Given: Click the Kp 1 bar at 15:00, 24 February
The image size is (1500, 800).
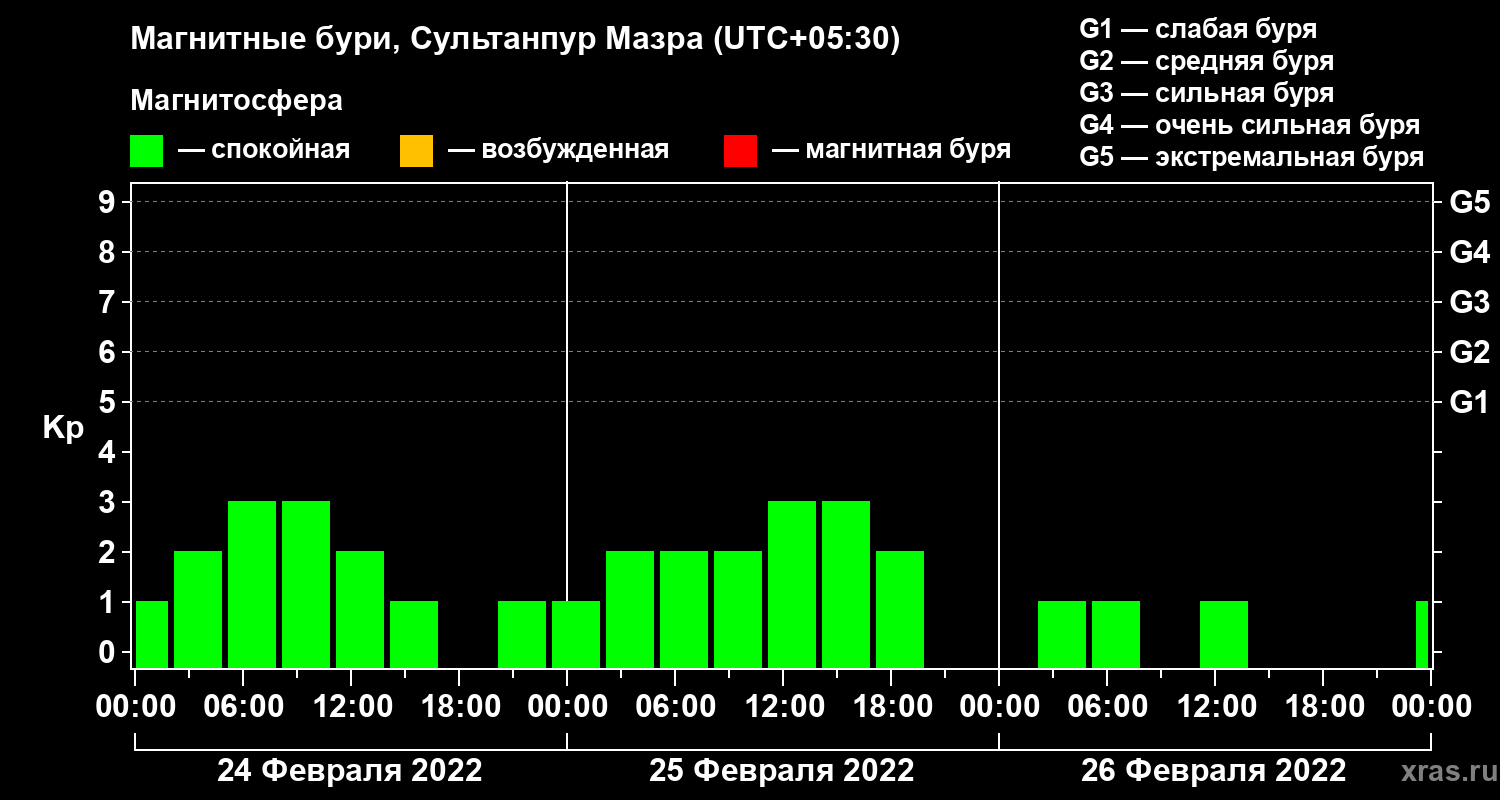Looking at the screenshot, I should click(x=414, y=635).
